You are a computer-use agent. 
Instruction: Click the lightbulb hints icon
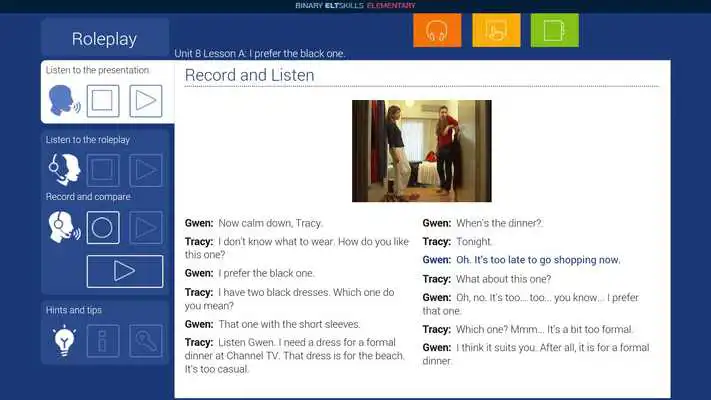point(64,341)
